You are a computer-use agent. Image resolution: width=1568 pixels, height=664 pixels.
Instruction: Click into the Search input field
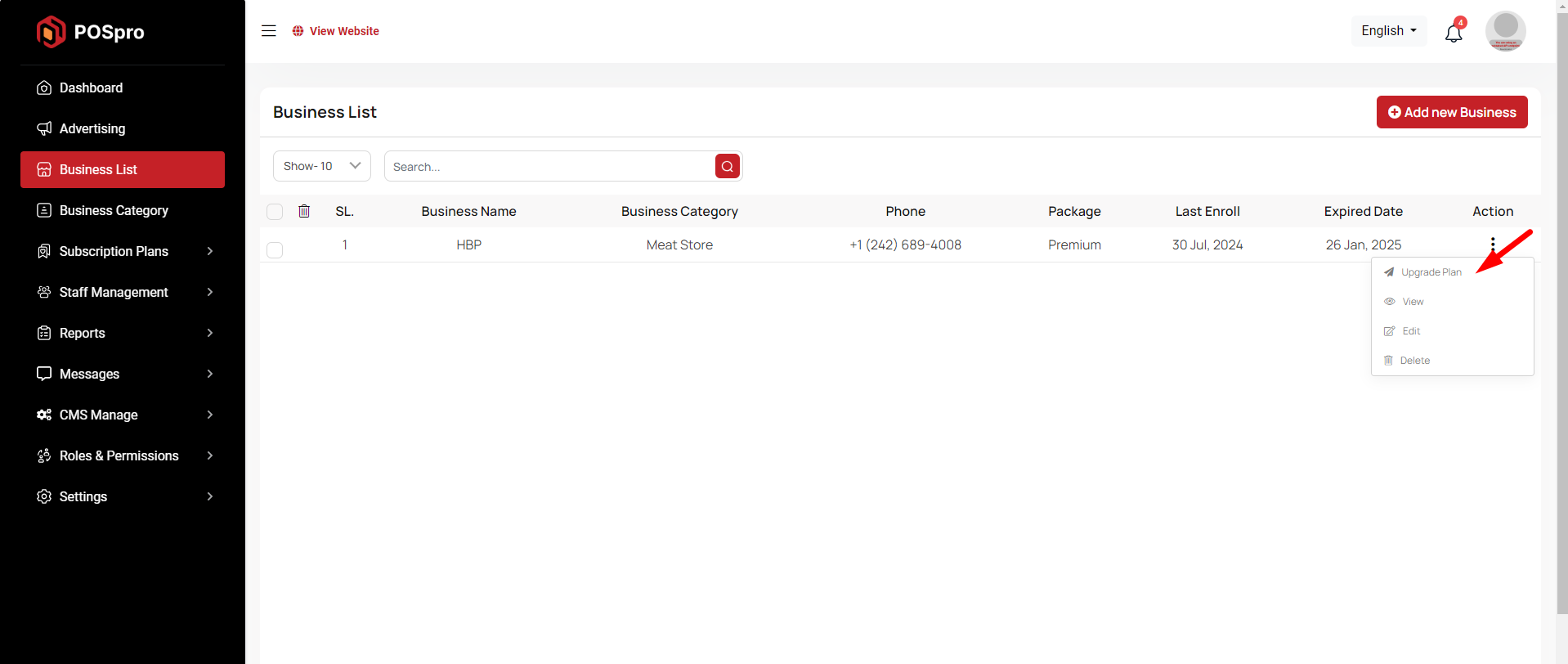(549, 167)
